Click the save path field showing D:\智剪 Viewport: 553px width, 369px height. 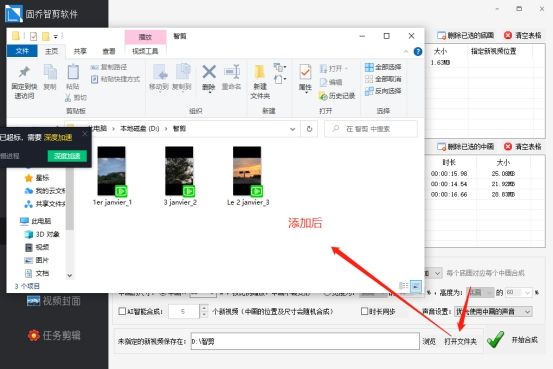305,341
